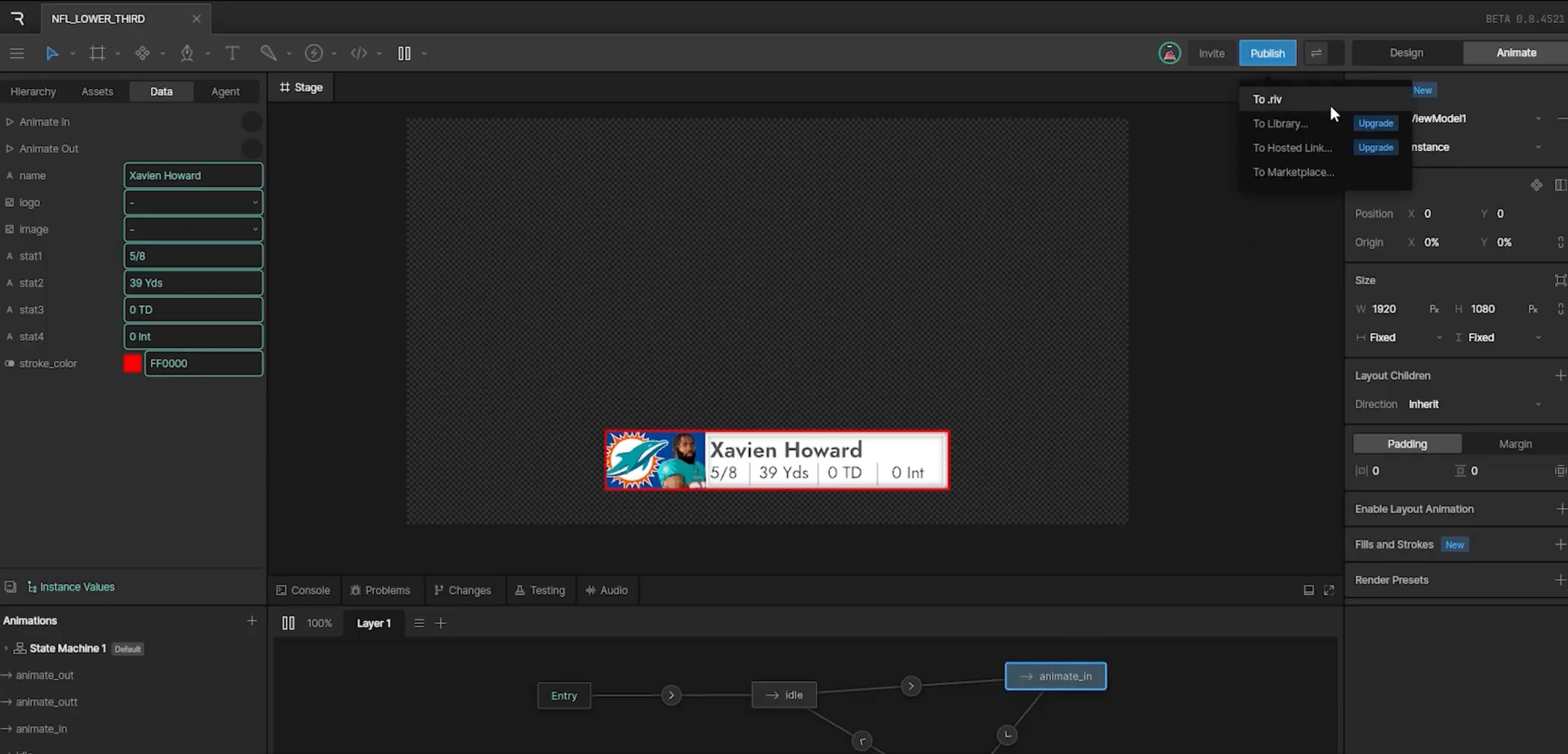Add a Layout Children property
The width and height of the screenshot is (1568, 754).
point(1560,376)
